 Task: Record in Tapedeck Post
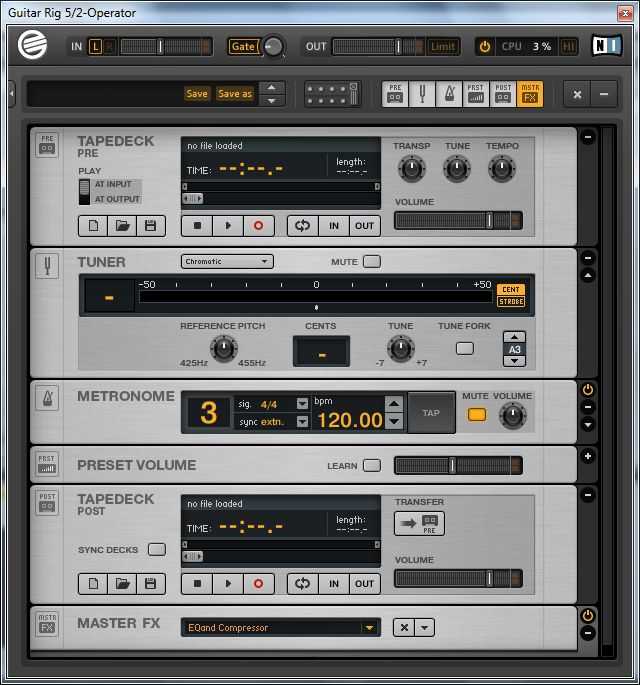259,584
